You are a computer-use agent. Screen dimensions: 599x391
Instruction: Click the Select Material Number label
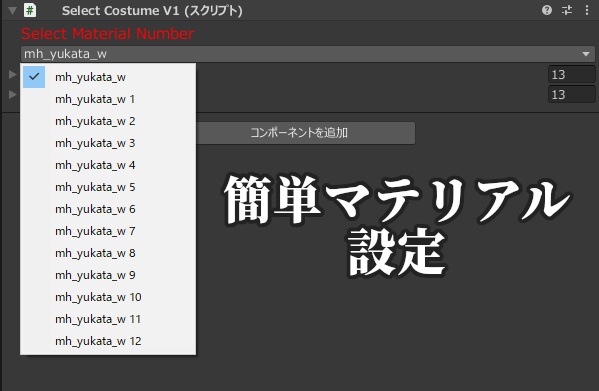click(x=108, y=34)
